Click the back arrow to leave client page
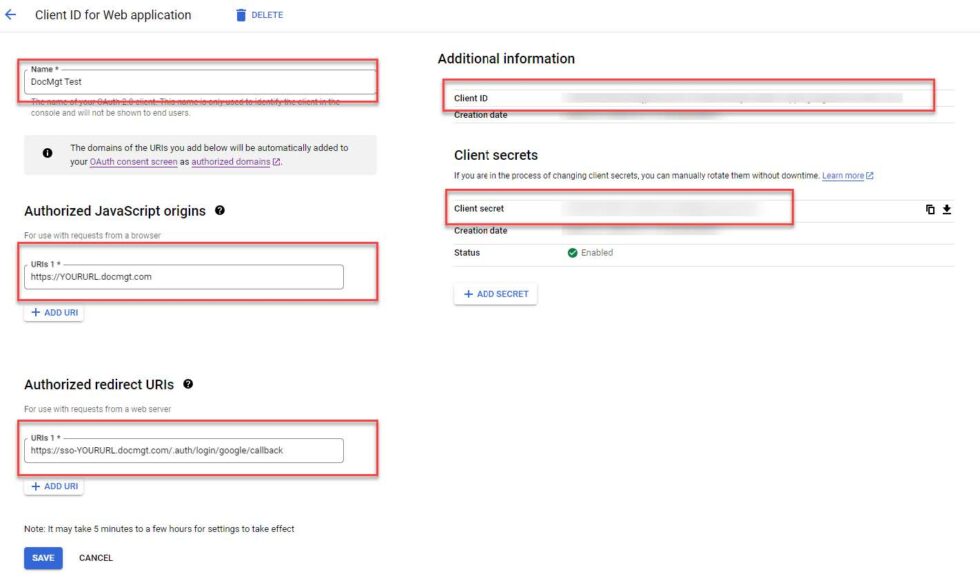 point(11,14)
